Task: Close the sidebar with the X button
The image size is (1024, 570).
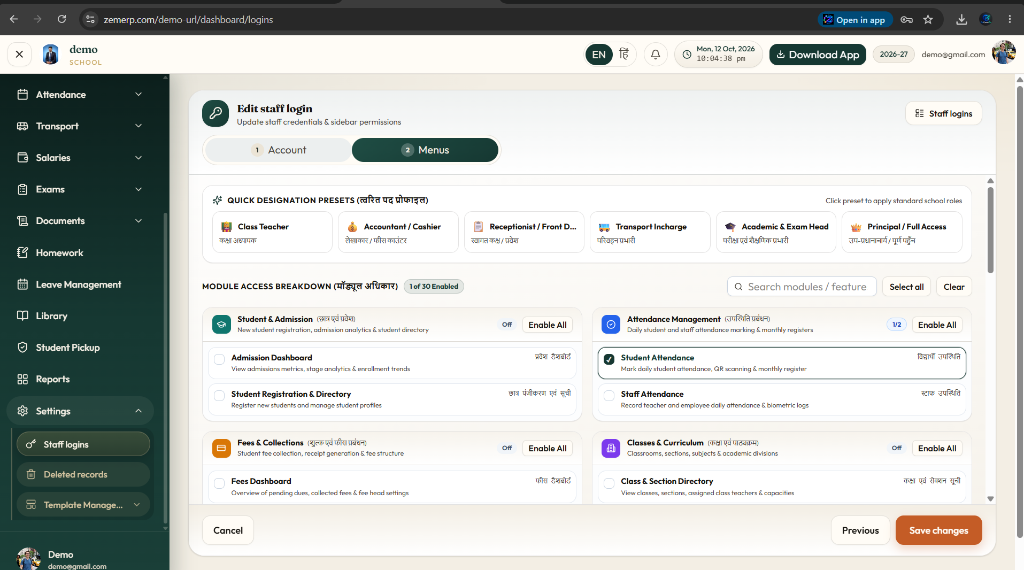Action: click(19, 54)
